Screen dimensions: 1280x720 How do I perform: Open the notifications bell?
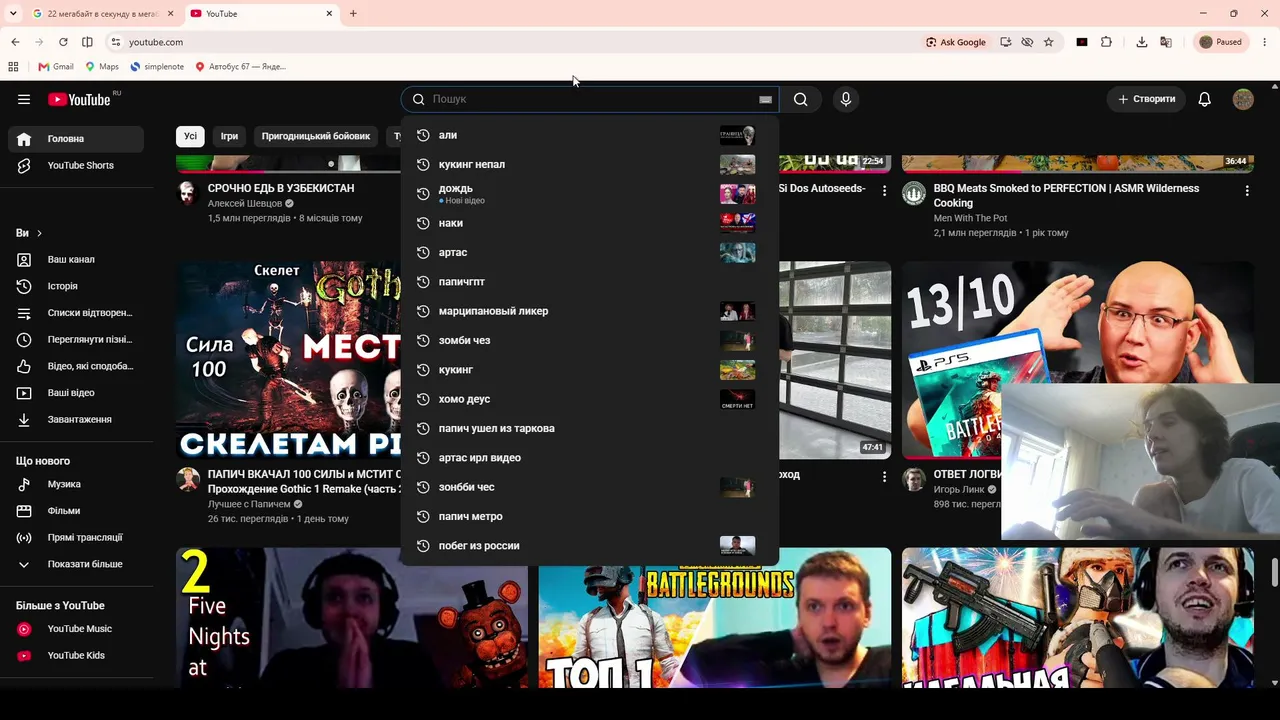click(1205, 99)
